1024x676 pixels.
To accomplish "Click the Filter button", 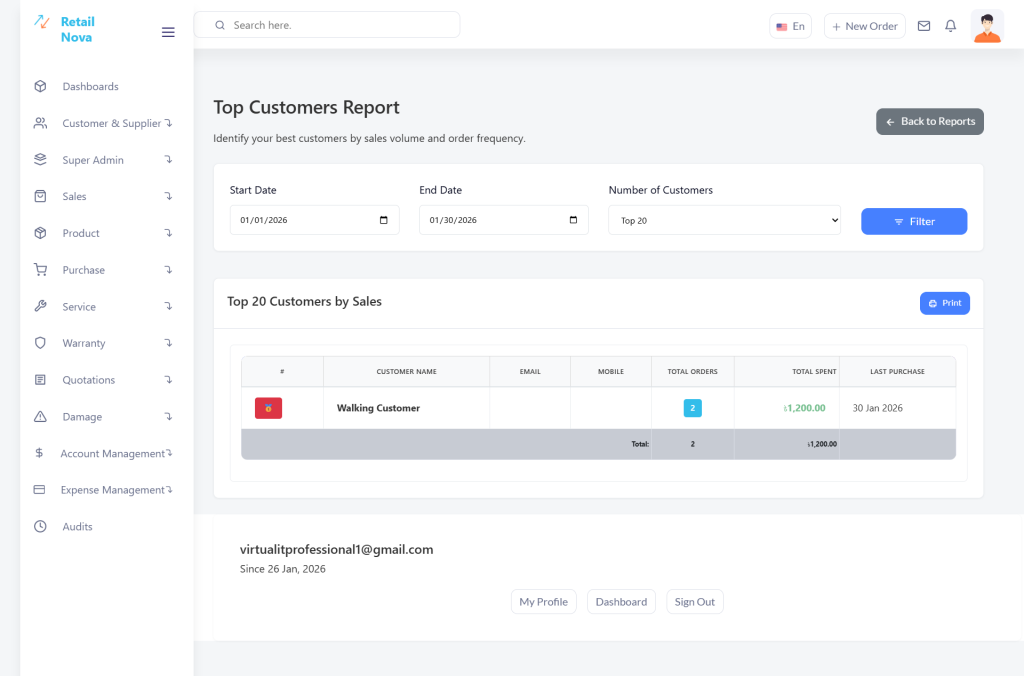I will click(x=913, y=221).
